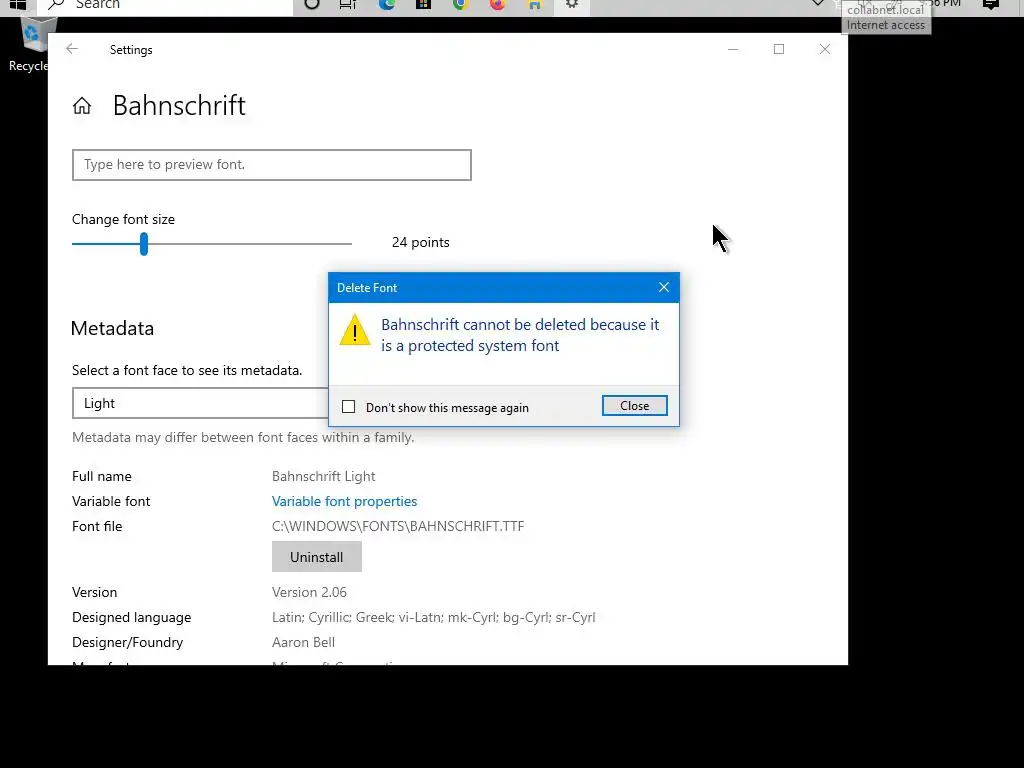Go to Settings home via house icon
Screen dimensions: 1024x768
tap(82, 105)
